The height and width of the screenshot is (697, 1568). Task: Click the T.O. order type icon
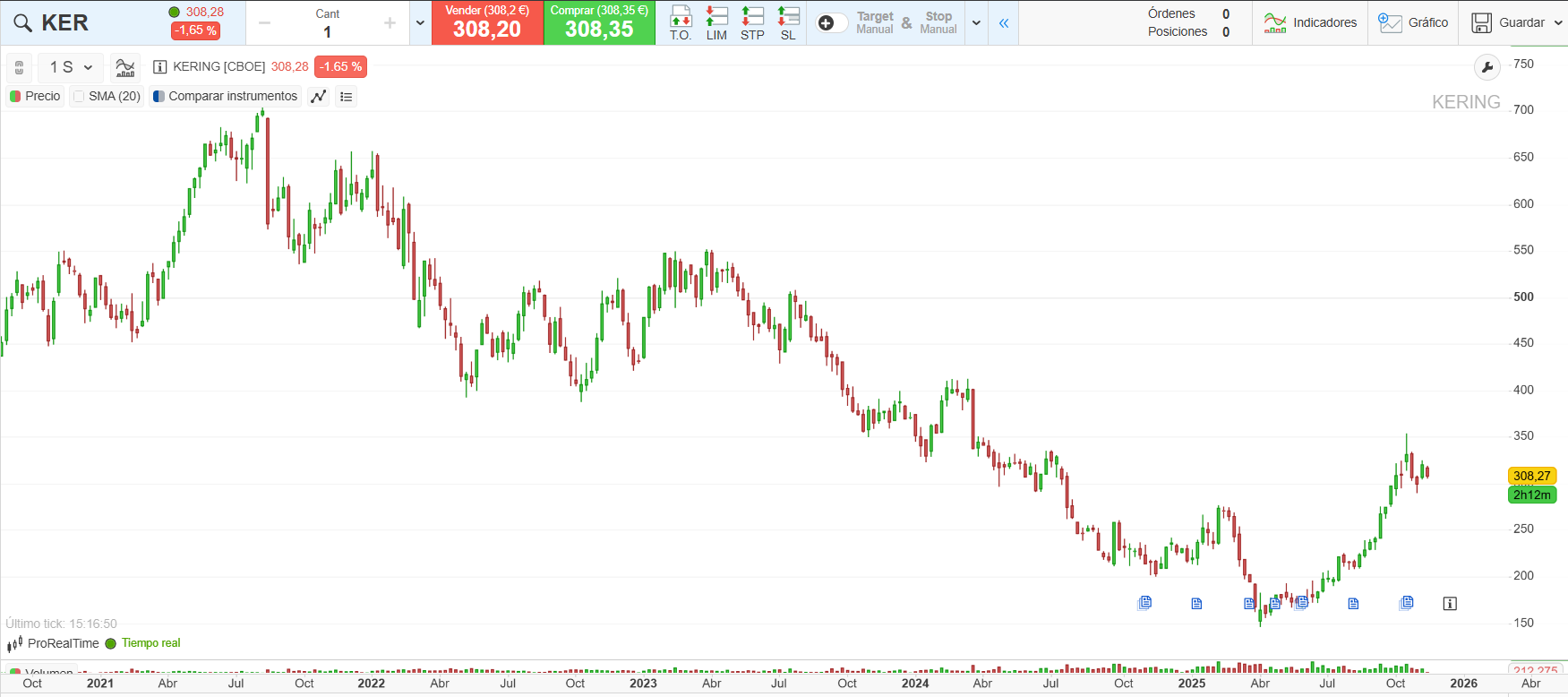pyautogui.click(x=681, y=22)
